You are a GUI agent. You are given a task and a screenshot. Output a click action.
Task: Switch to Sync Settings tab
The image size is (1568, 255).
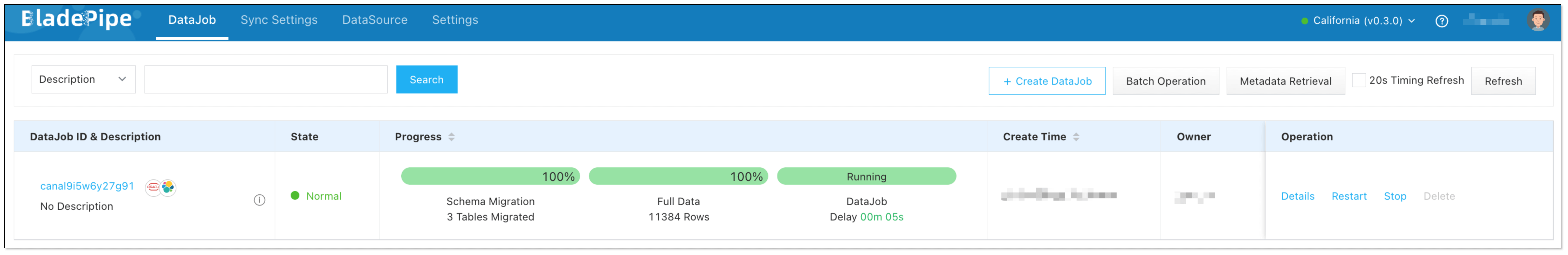click(x=279, y=20)
